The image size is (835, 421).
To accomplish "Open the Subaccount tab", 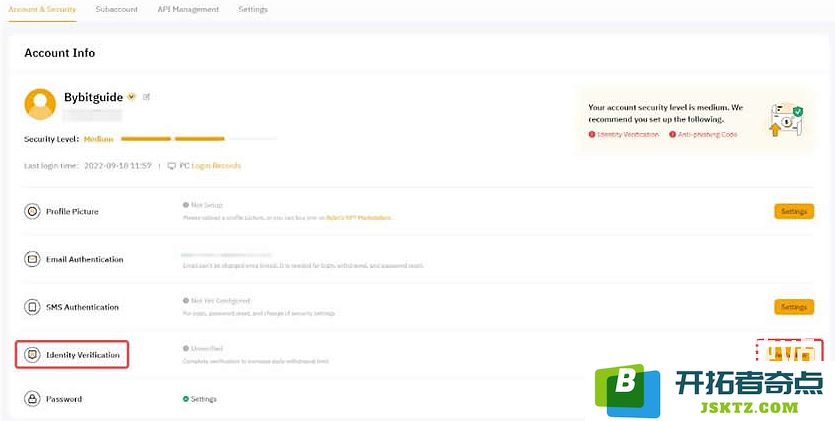I will click(x=117, y=10).
